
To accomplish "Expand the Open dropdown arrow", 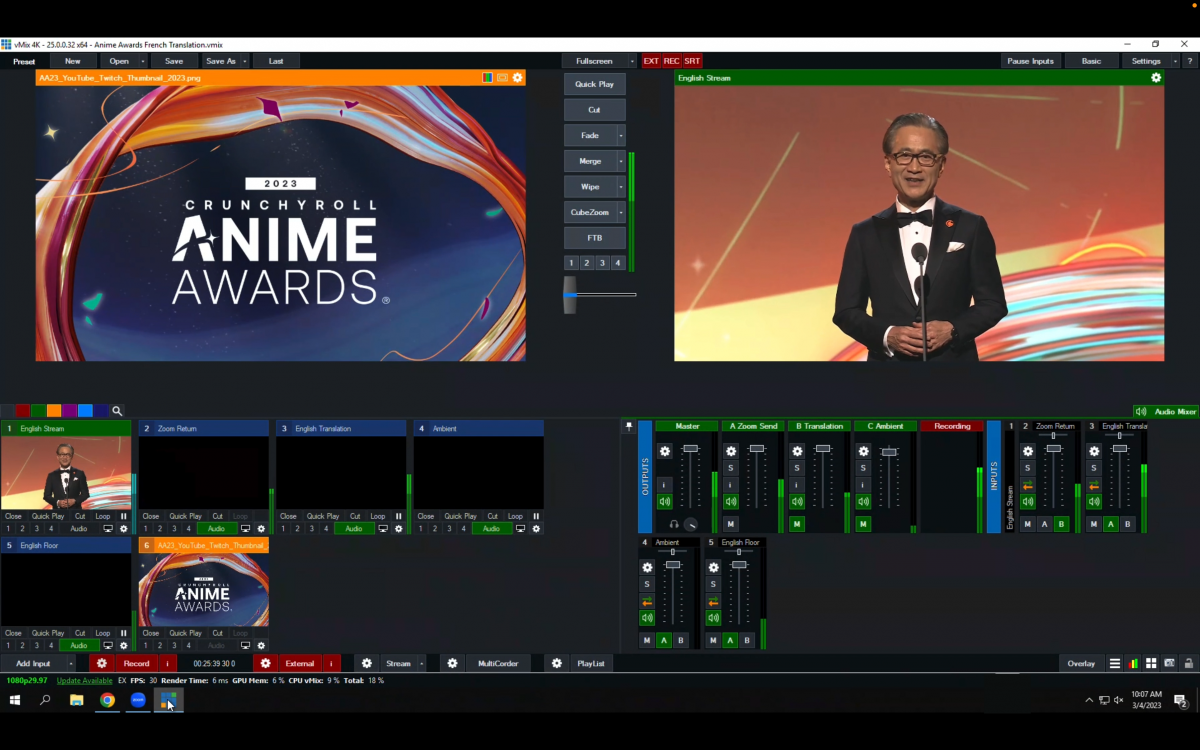I will pyautogui.click(x=143, y=61).
